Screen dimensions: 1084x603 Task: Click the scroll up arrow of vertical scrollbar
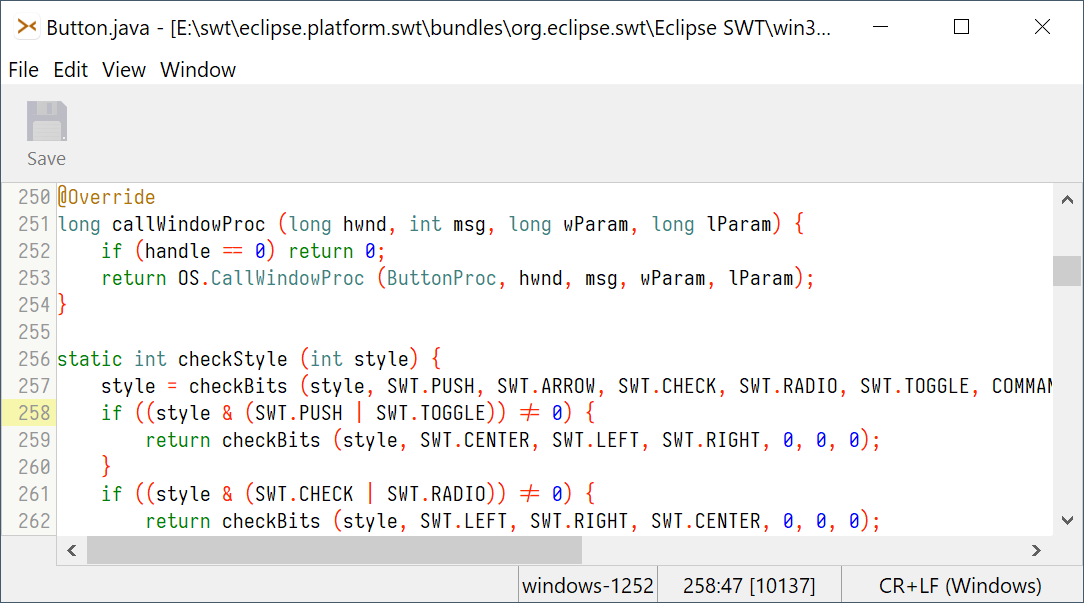pos(1067,198)
